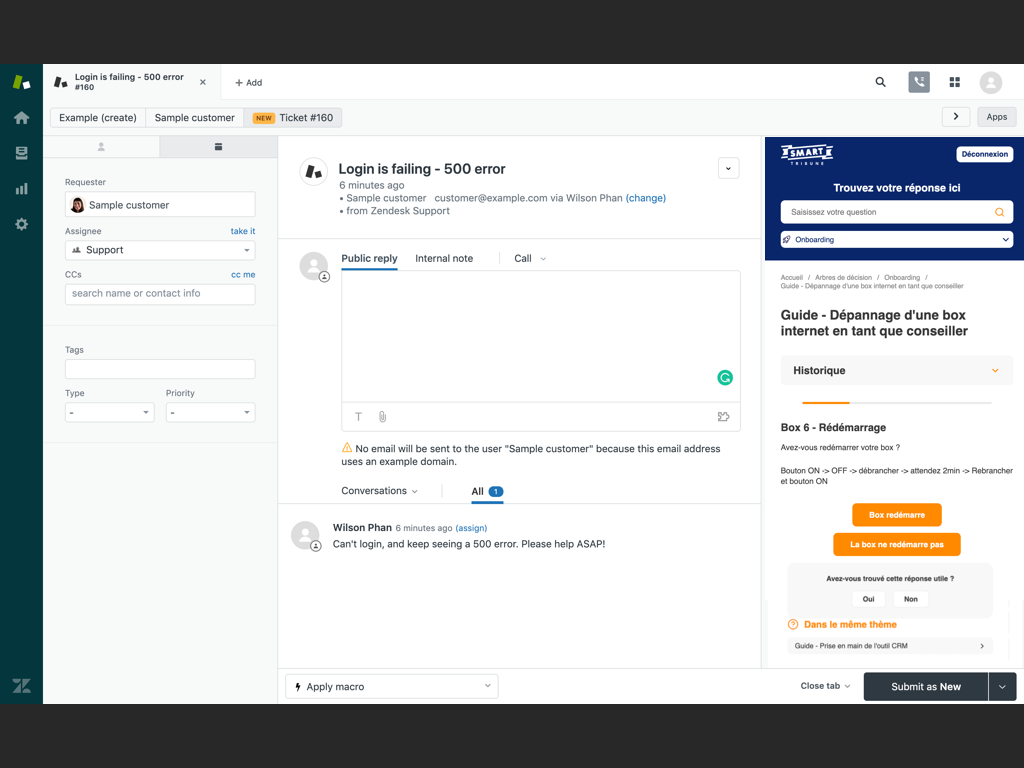Click the text formatting T icon
1024x768 pixels.
tap(358, 417)
